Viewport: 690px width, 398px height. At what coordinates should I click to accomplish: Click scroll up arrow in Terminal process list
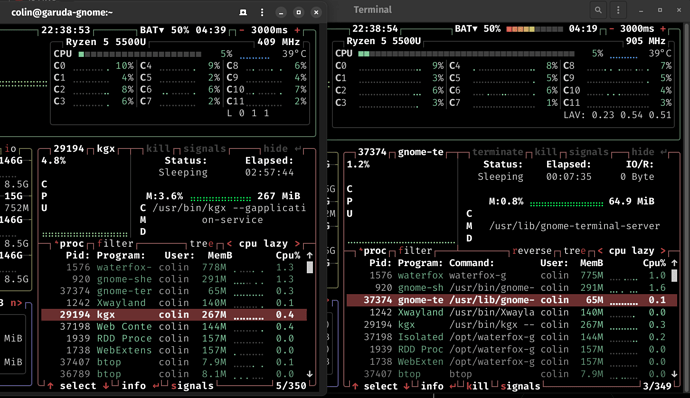pyautogui.click(x=674, y=263)
